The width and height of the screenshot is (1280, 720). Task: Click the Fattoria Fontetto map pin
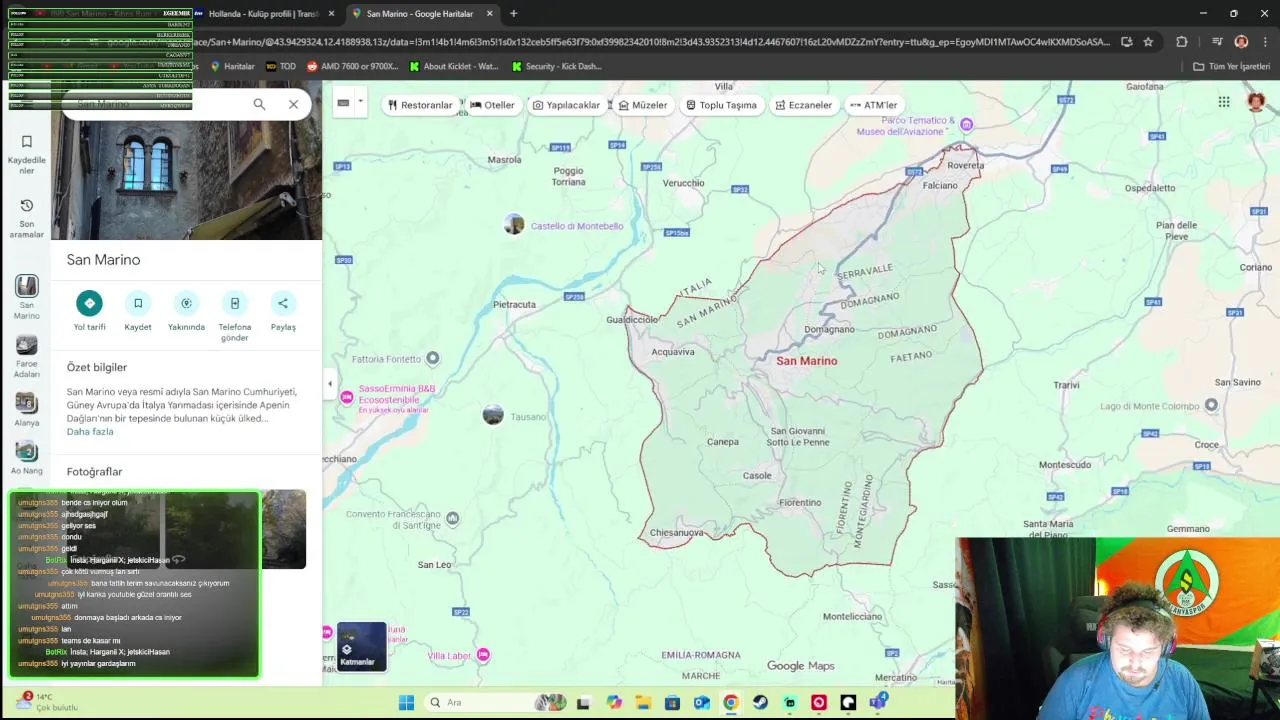point(433,358)
